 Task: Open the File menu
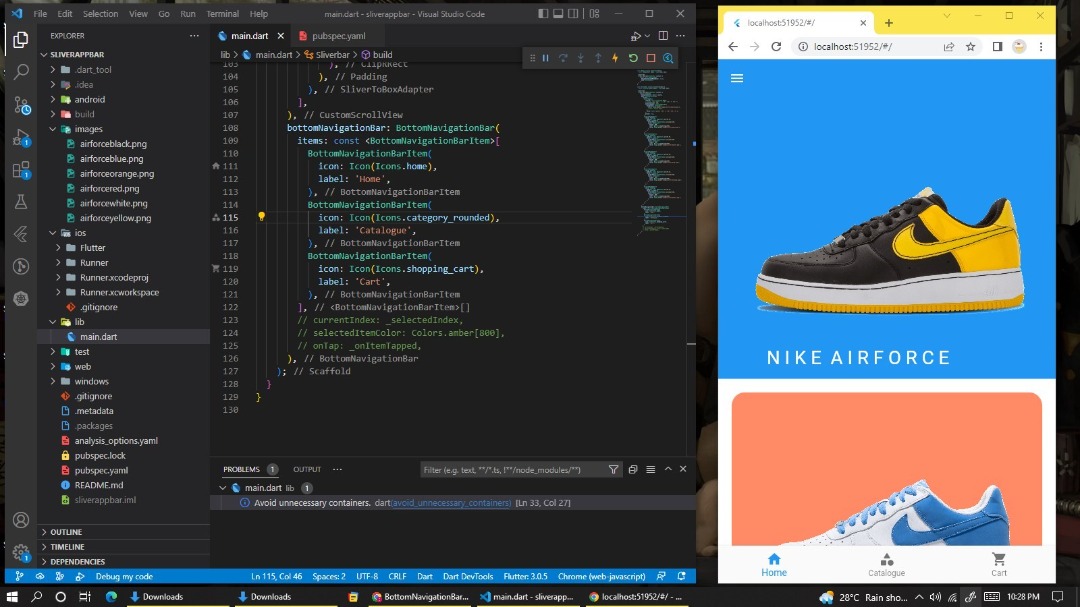point(41,14)
